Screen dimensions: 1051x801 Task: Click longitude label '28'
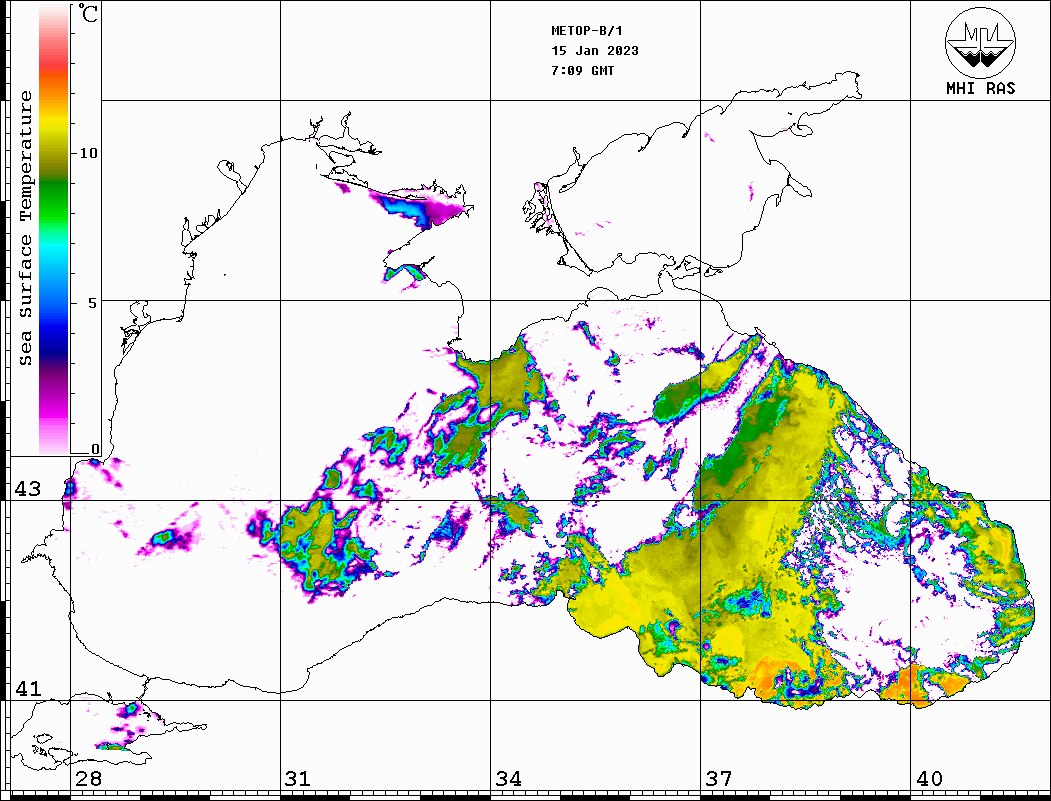[x=88, y=778]
